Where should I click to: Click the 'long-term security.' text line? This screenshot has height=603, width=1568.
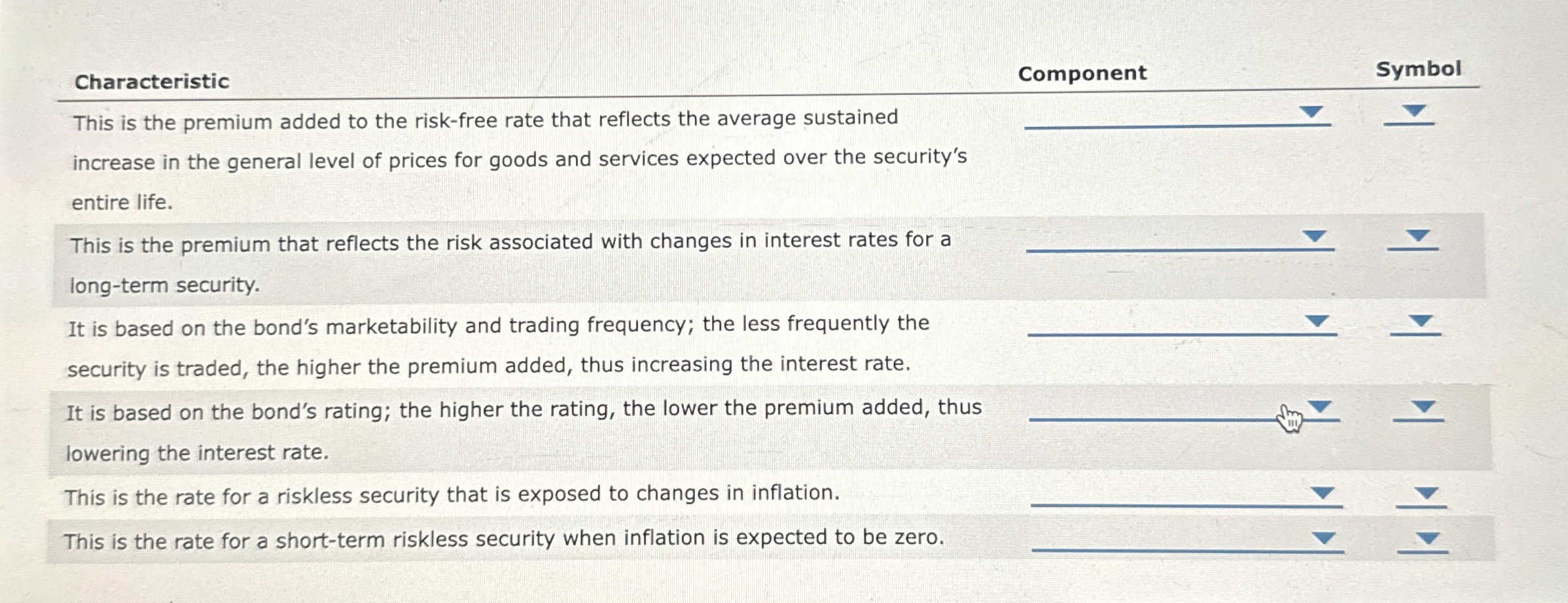tap(165, 285)
